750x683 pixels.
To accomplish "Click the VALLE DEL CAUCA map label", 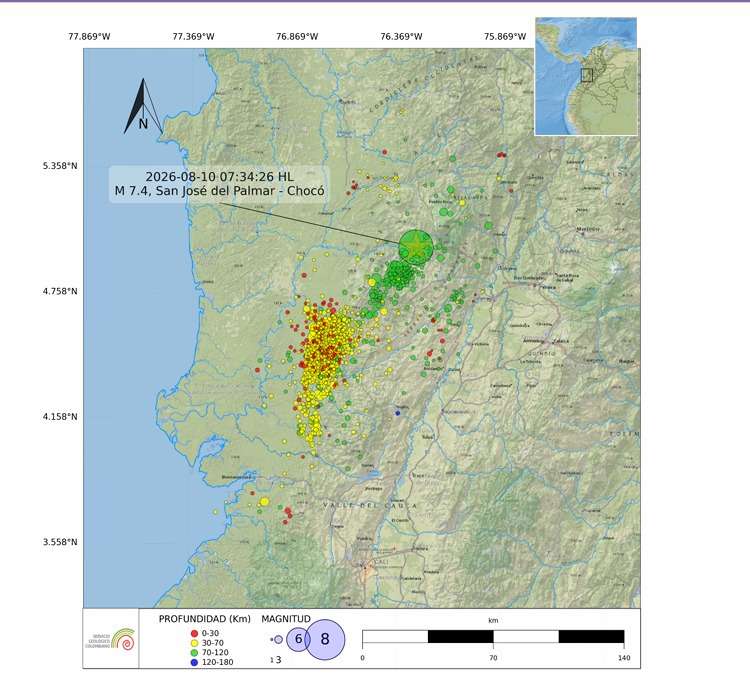I will [370, 506].
